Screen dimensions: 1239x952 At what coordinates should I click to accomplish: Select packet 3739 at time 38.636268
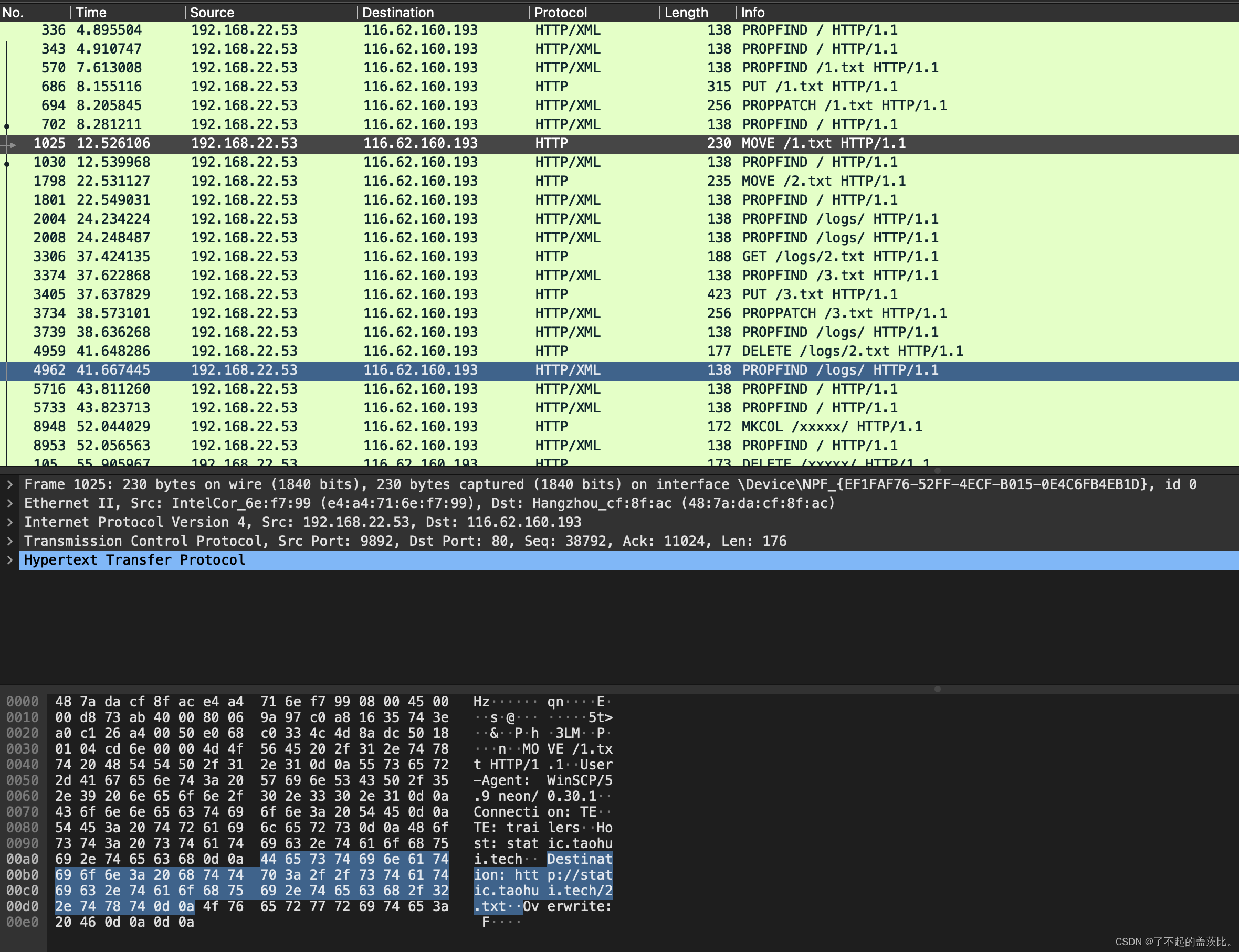click(619, 332)
